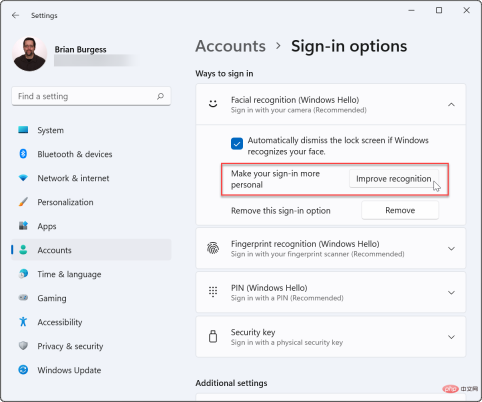The height and width of the screenshot is (402, 482).
Task: Open Personalization settings
Action: [91, 202]
